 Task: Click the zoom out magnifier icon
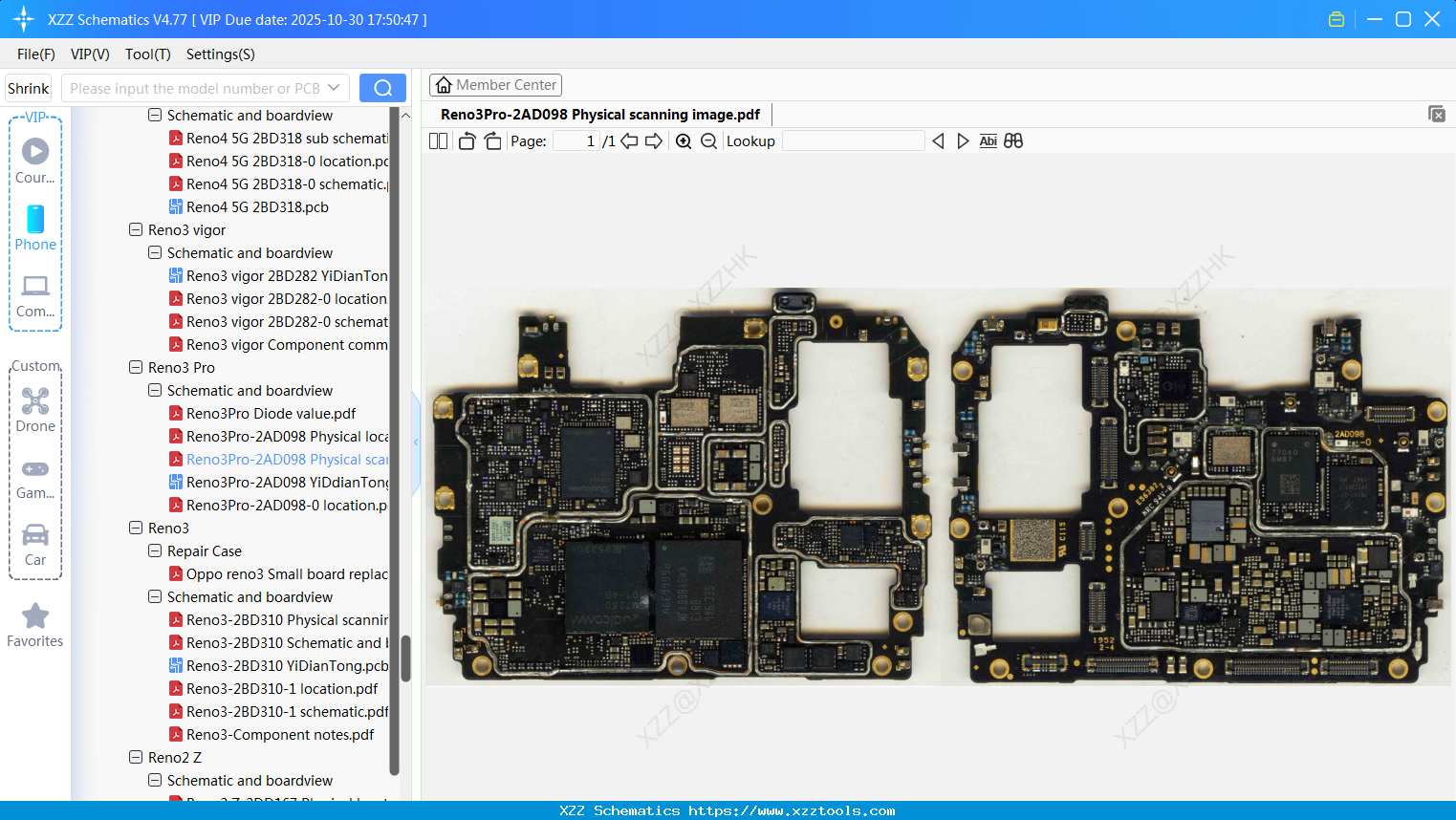click(x=708, y=141)
